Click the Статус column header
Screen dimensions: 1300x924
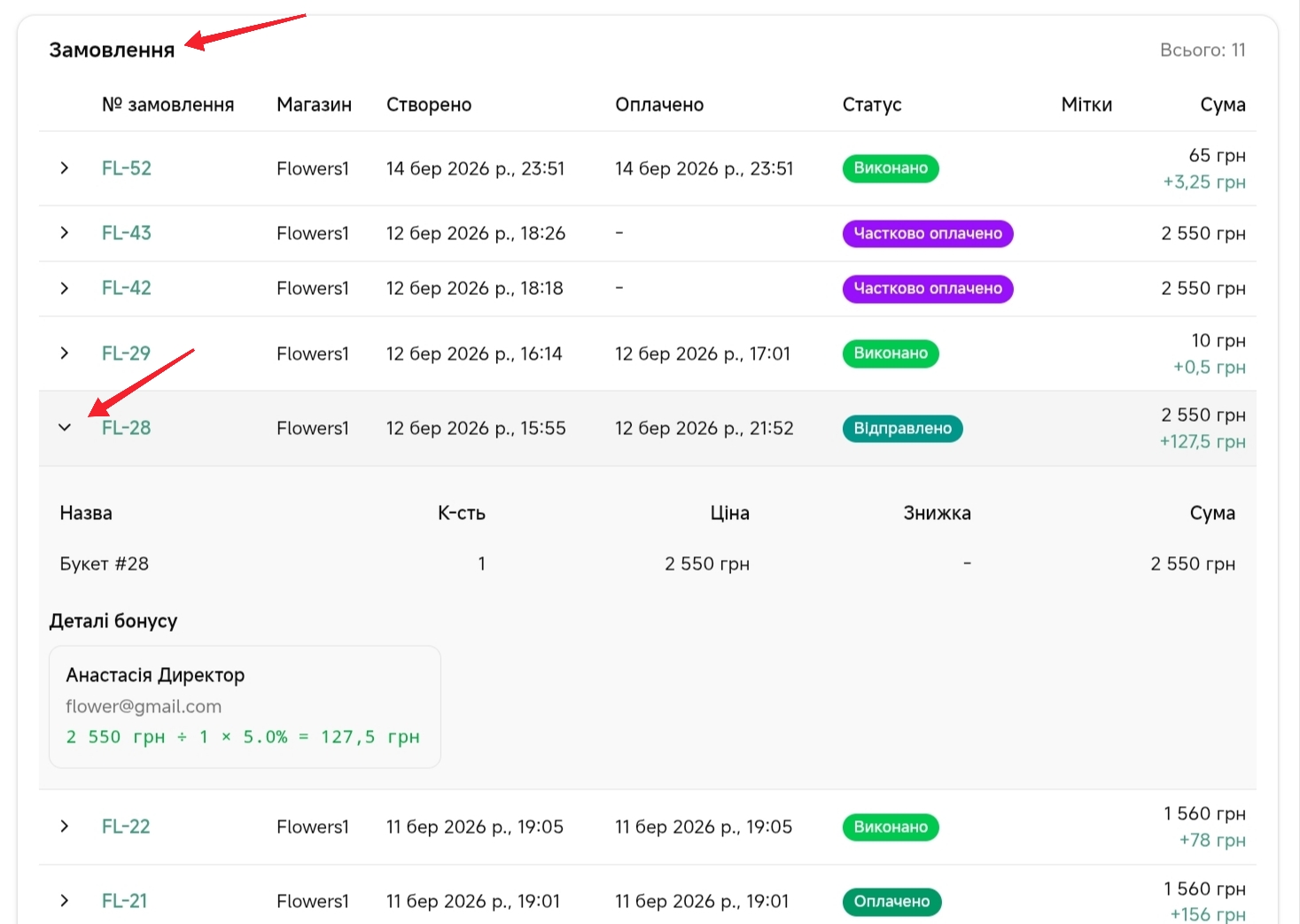point(871,105)
